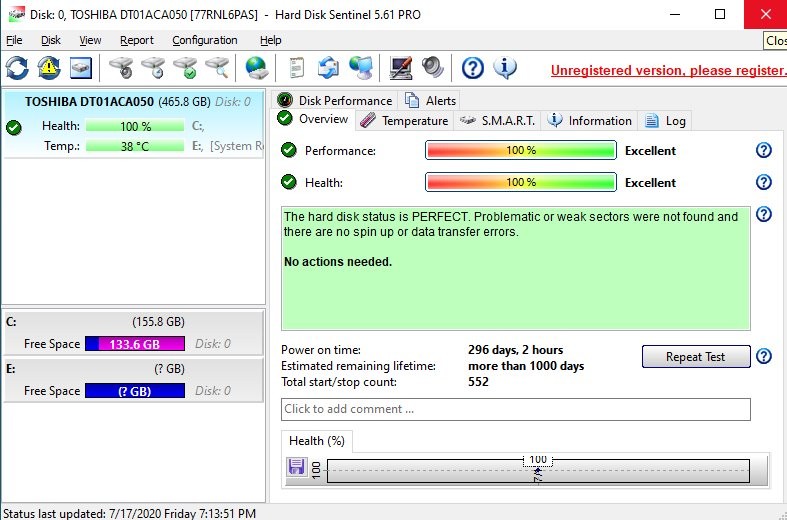787x520 pixels.
Task: Open the S.M.A.R.T. tab
Action: pos(497,121)
